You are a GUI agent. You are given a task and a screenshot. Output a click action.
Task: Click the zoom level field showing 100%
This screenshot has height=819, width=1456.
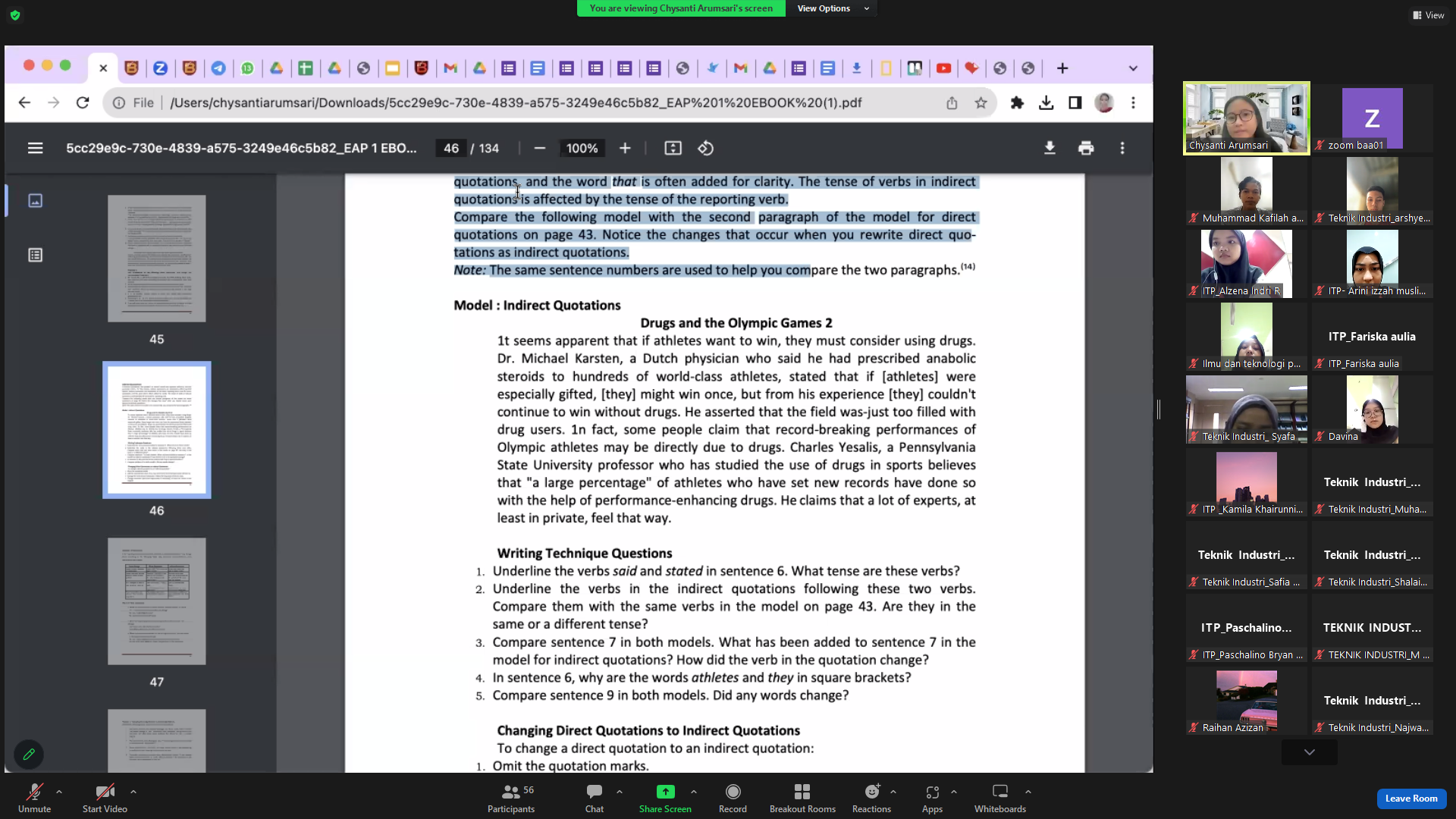(x=582, y=148)
